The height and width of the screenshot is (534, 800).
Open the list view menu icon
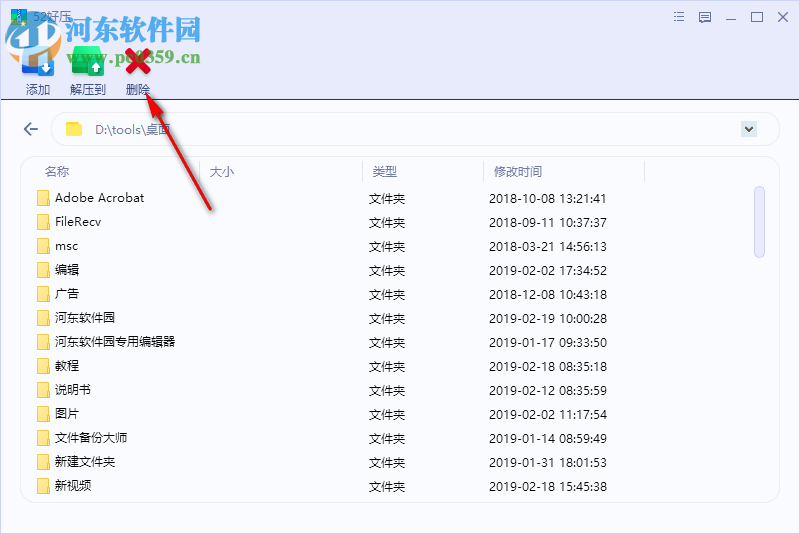pyautogui.click(x=679, y=17)
